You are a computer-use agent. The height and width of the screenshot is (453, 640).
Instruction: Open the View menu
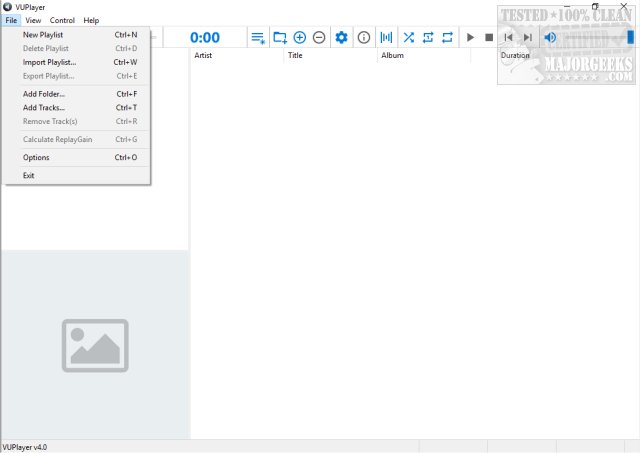[33, 20]
